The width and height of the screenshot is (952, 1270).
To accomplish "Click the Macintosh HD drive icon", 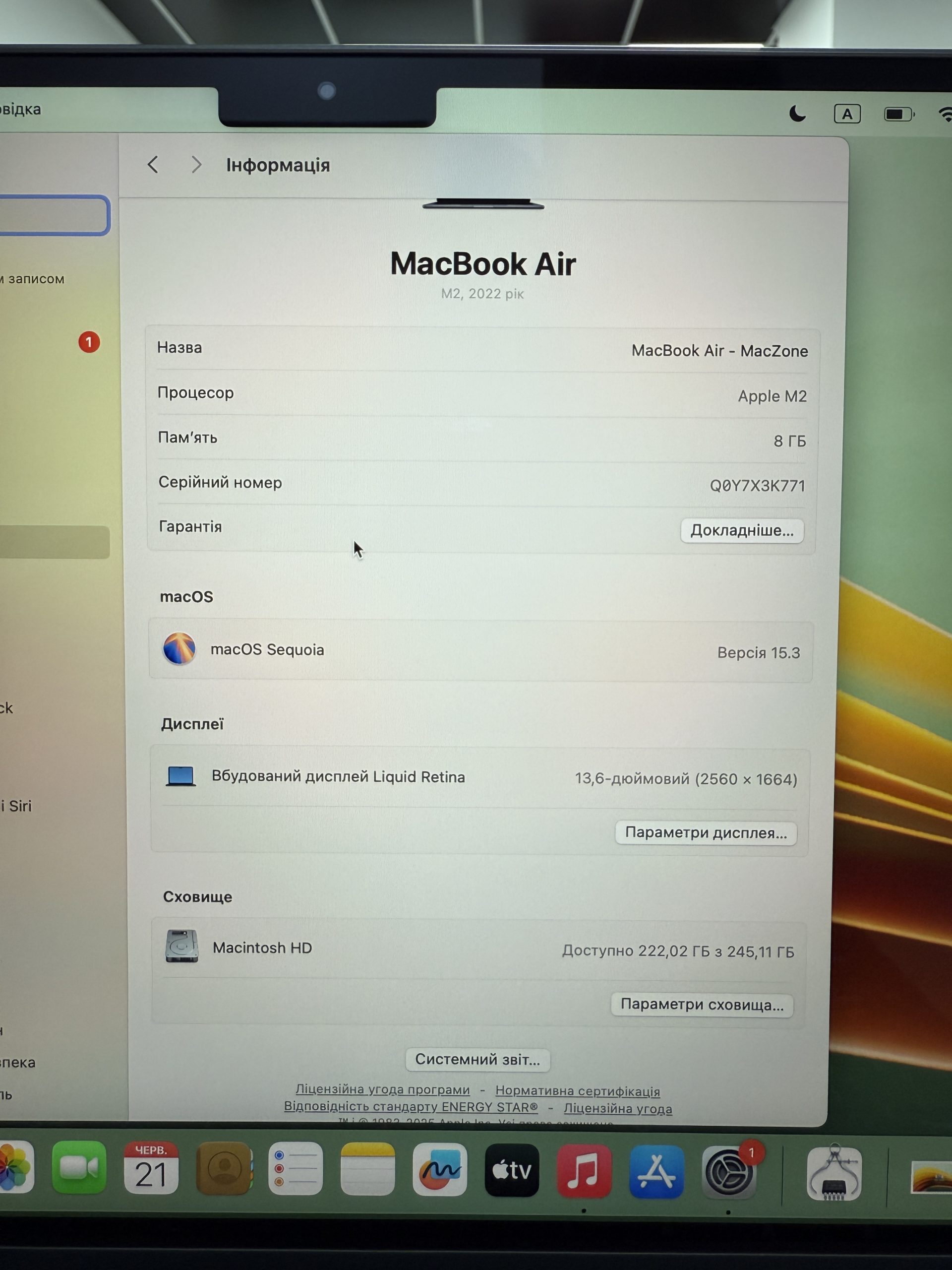I will (x=182, y=946).
